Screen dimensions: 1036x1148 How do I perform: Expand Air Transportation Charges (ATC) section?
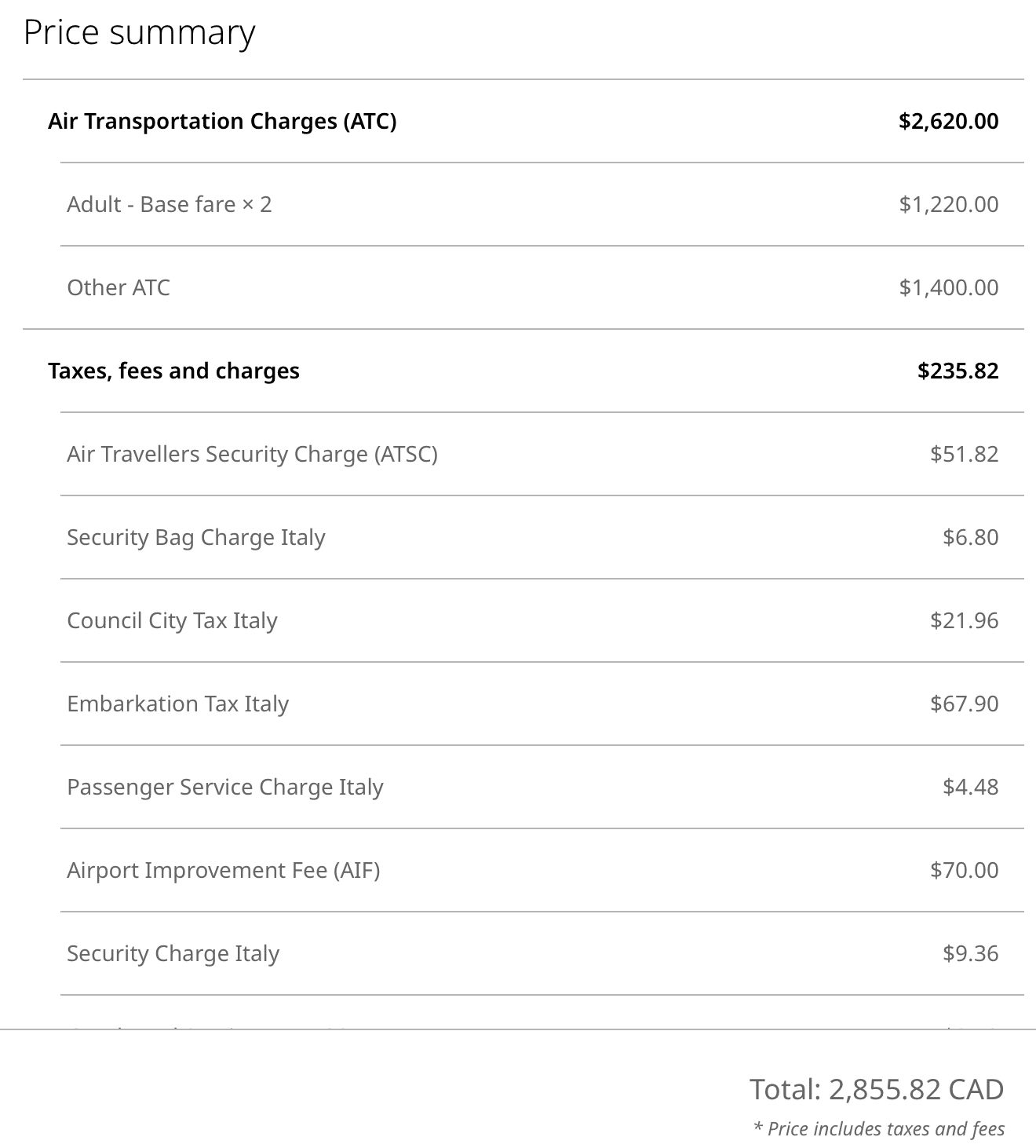click(x=222, y=121)
